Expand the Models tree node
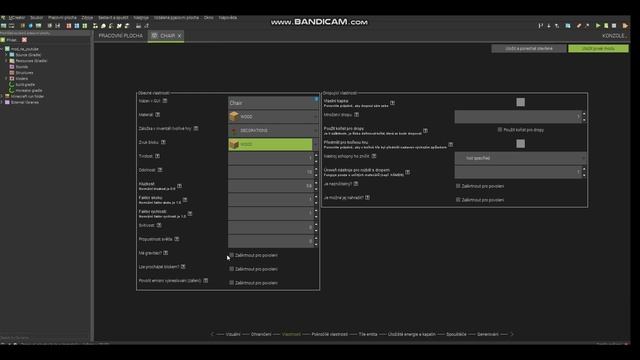The width and height of the screenshot is (640, 360). click(7, 78)
